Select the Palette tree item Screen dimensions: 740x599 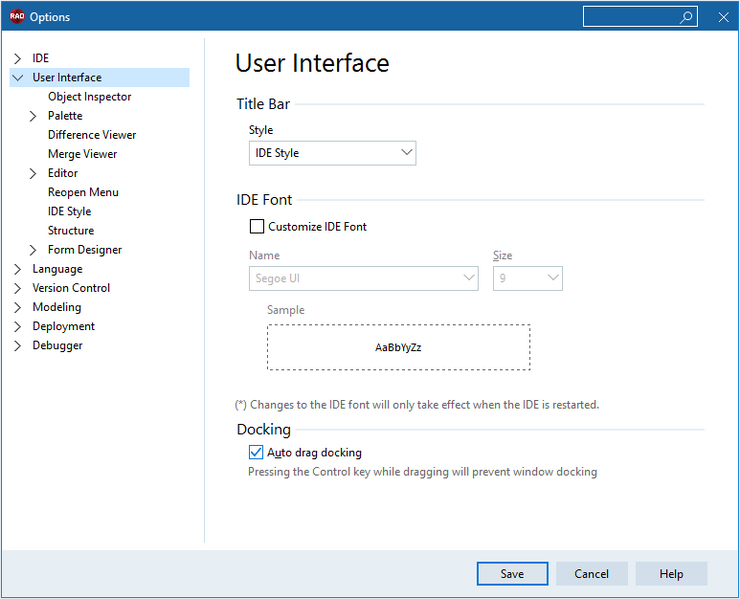[65, 116]
